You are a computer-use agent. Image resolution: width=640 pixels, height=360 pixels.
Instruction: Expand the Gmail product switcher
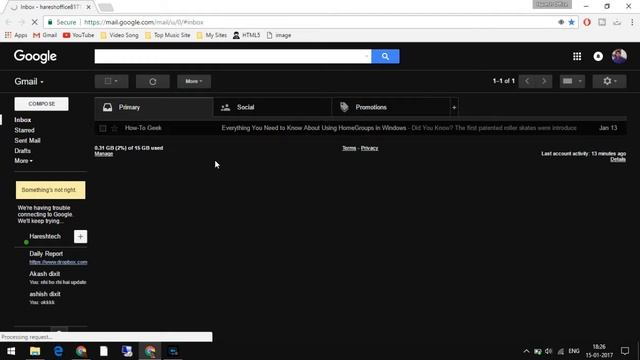click(x=29, y=82)
